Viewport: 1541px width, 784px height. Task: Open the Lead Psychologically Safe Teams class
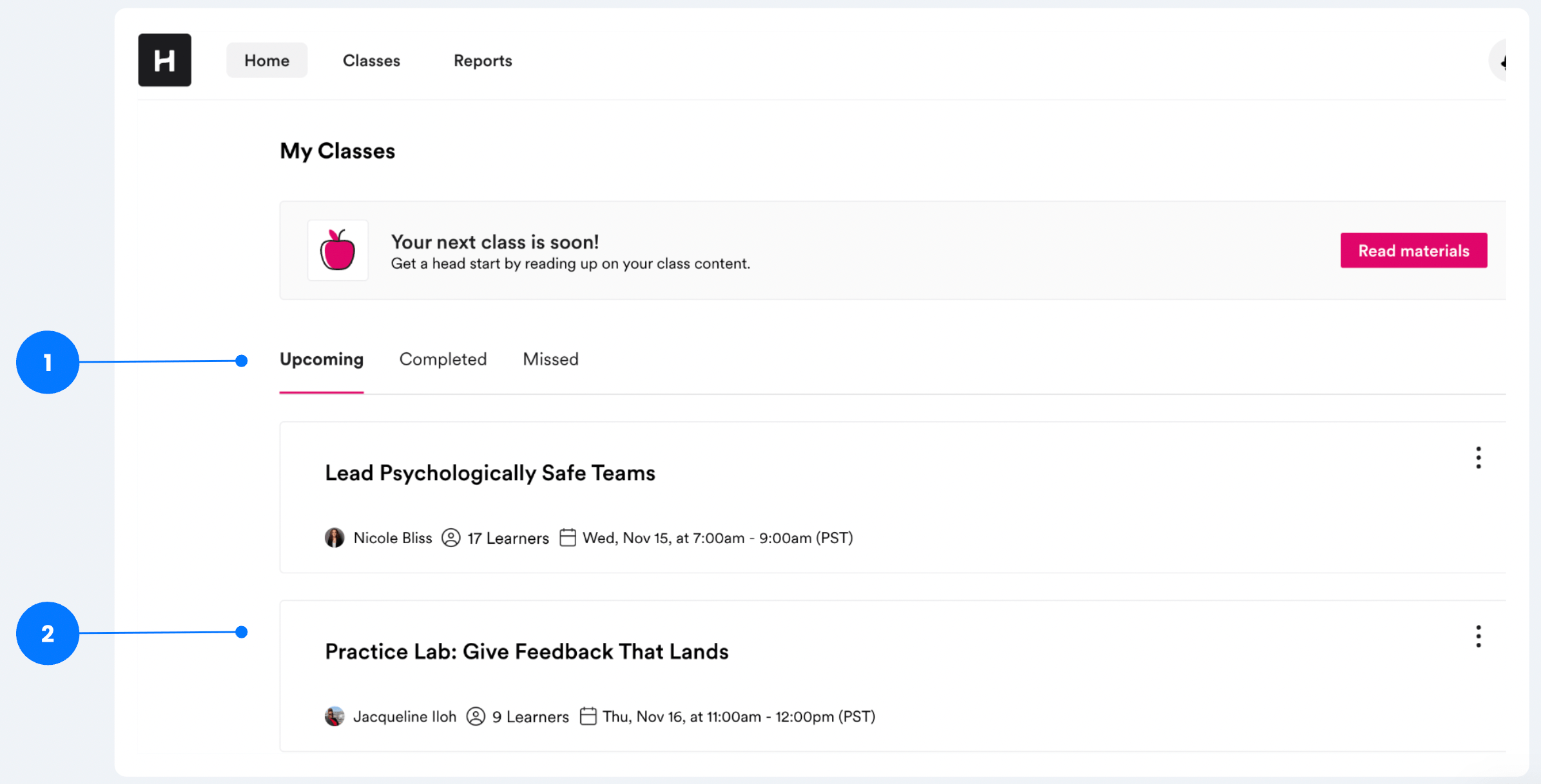pyautogui.click(x=490, y=472)
